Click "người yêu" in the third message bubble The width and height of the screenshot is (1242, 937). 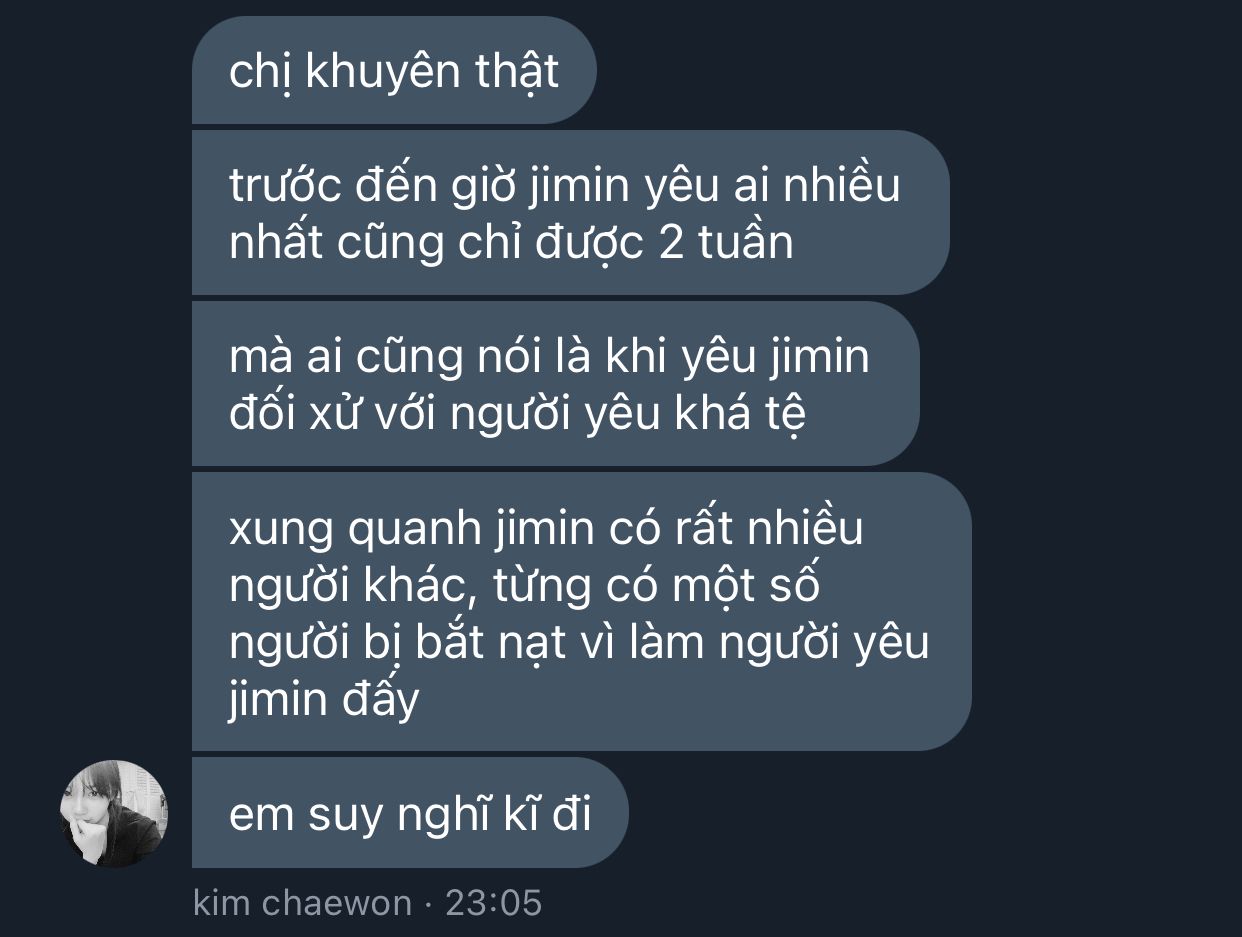(x=555, y=415)
